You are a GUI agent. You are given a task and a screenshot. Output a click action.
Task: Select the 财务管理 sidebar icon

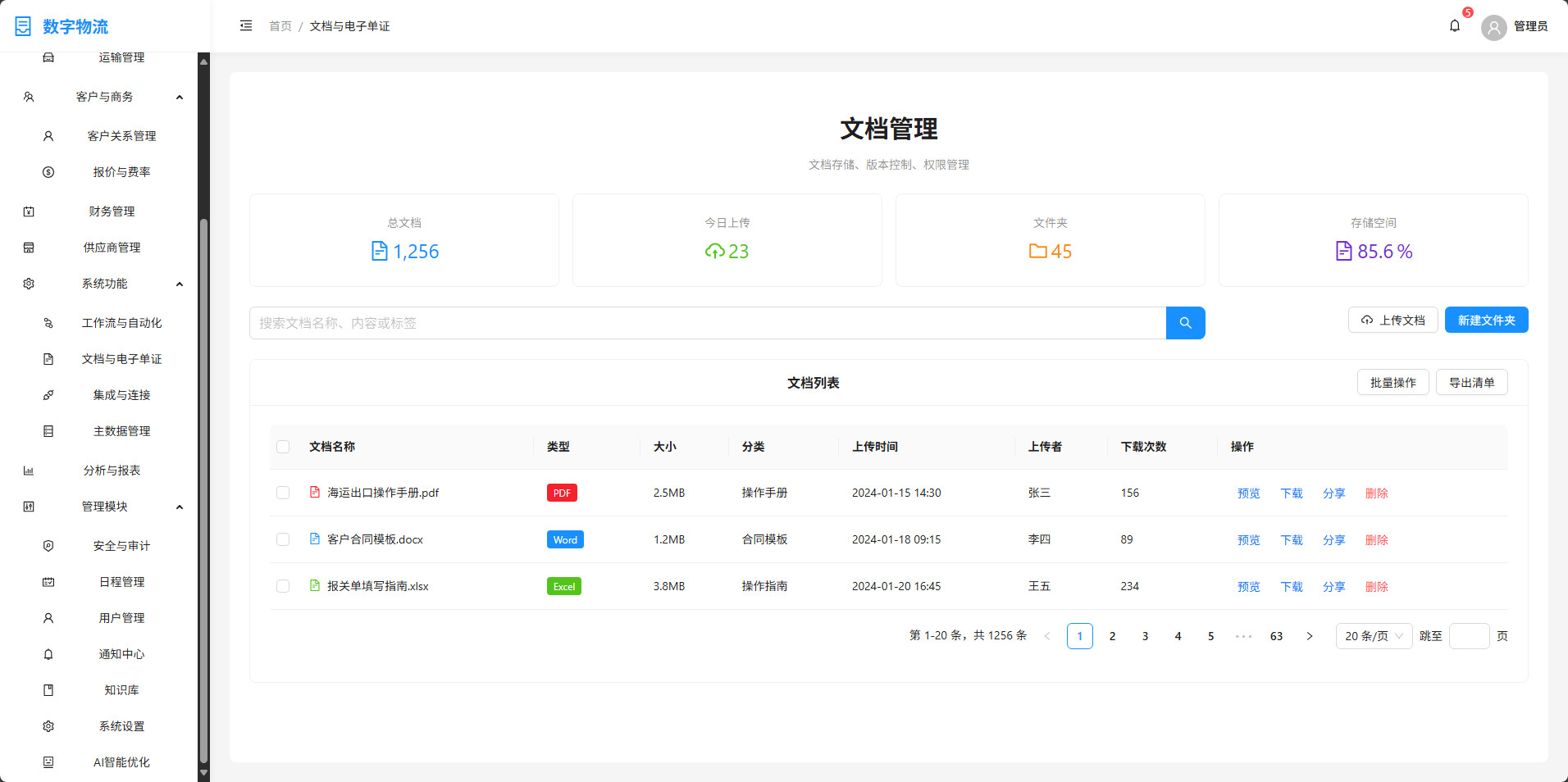point(28,211)
